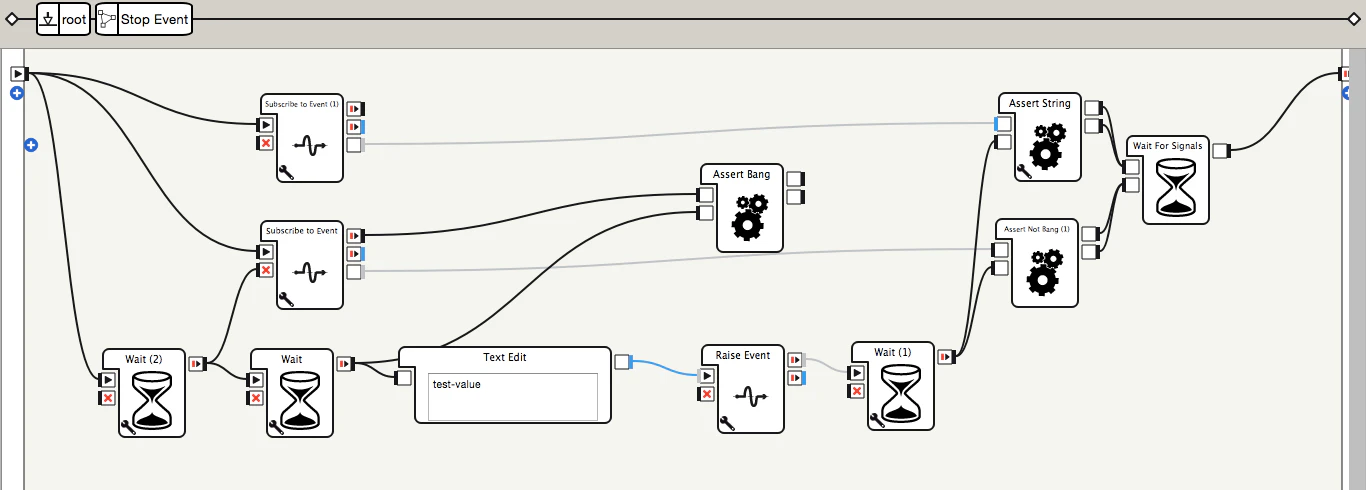Open wrench parameters of Subscribe to Event box

(x=286, y=298)
